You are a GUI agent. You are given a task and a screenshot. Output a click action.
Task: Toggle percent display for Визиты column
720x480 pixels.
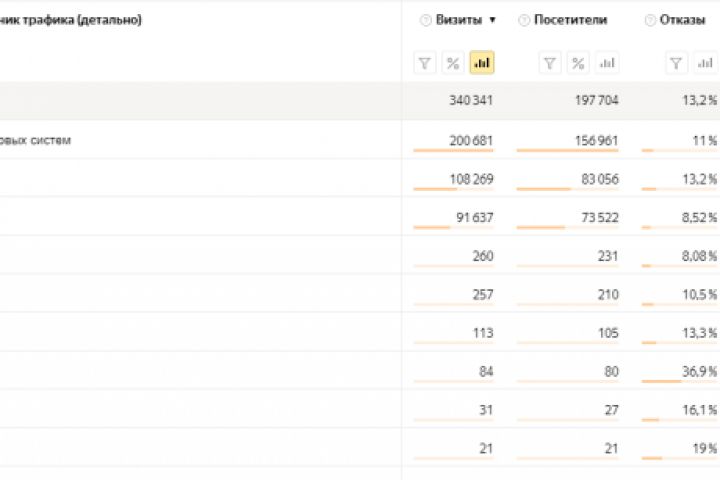click(x=453, y=63)
